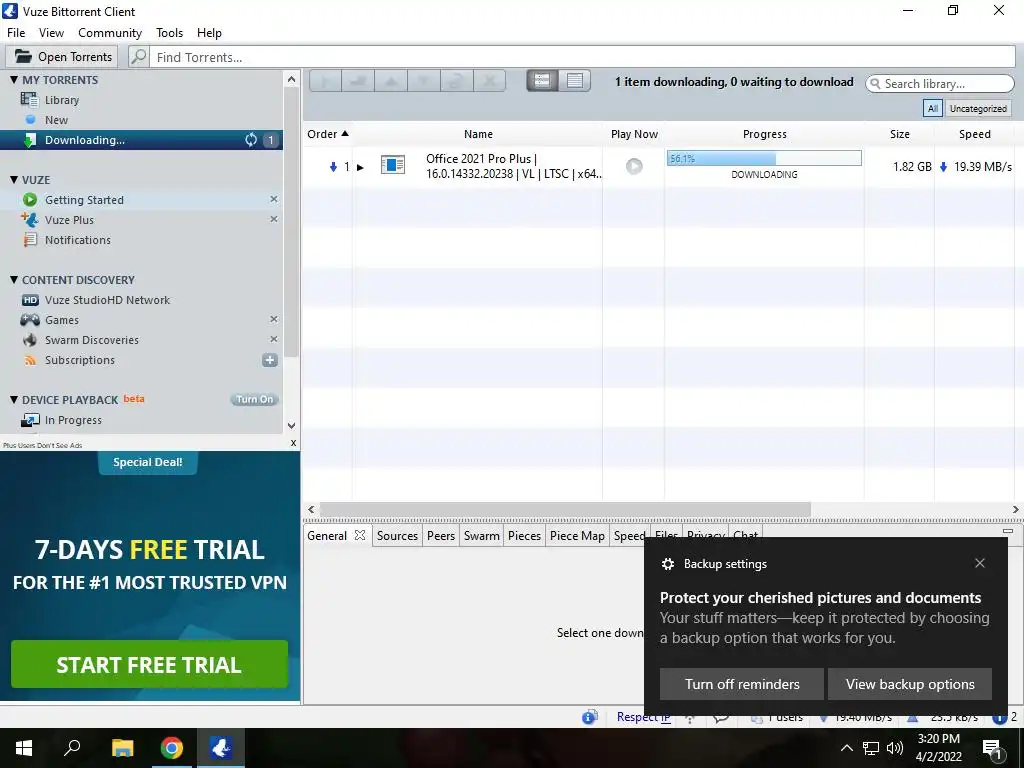Click the Windows Start button
Viewport: 1024px width, 768px height.
[x=24, y=748]
